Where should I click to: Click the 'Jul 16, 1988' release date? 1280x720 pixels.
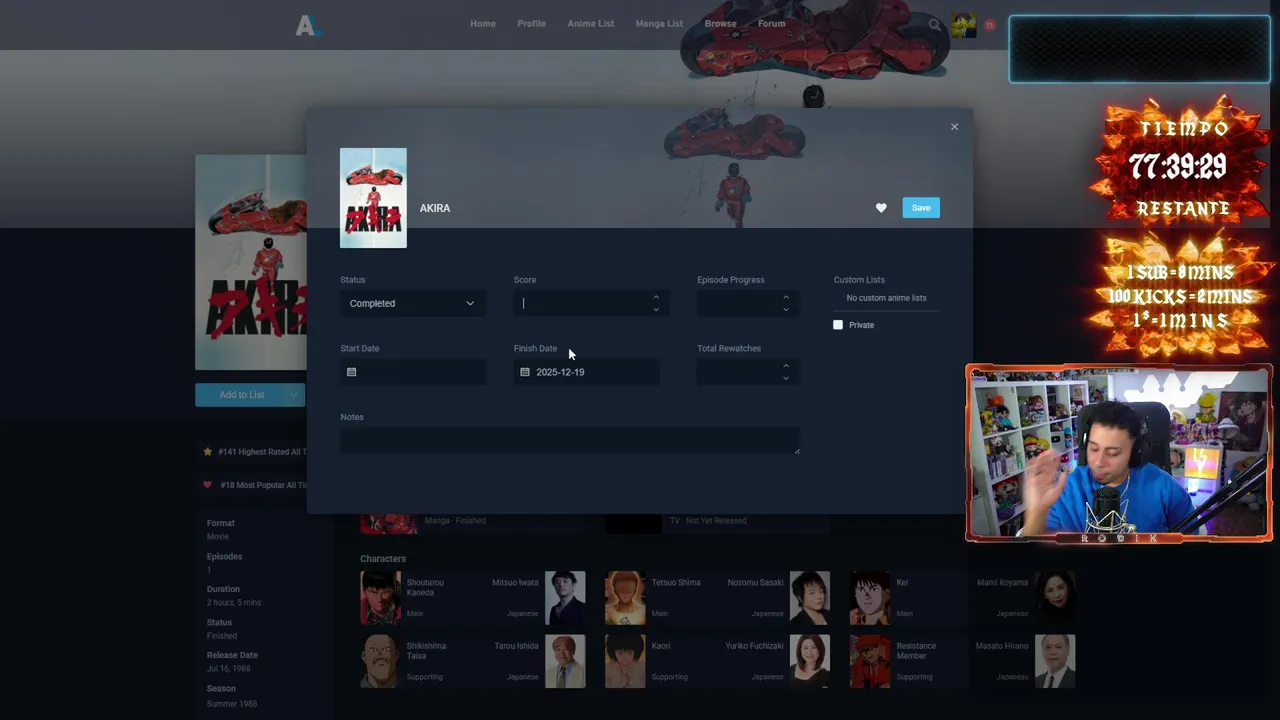(x=228, y=669)
